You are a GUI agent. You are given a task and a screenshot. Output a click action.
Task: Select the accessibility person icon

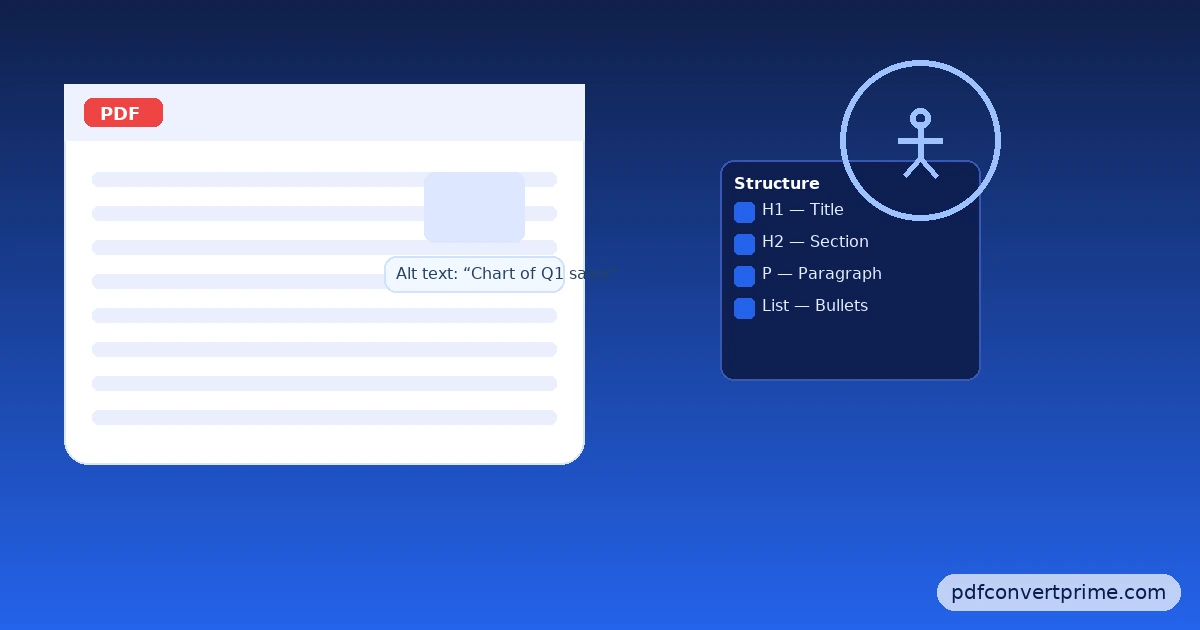tap(919, 140)
